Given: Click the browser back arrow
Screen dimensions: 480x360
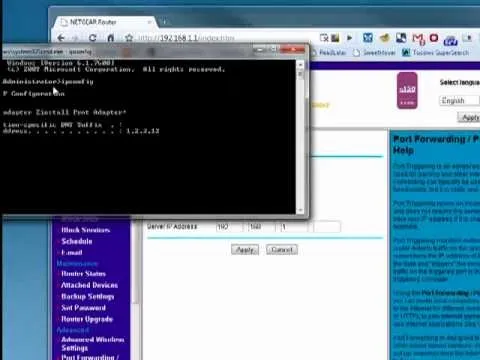Looking at the screenshot, I should [61, 38].
